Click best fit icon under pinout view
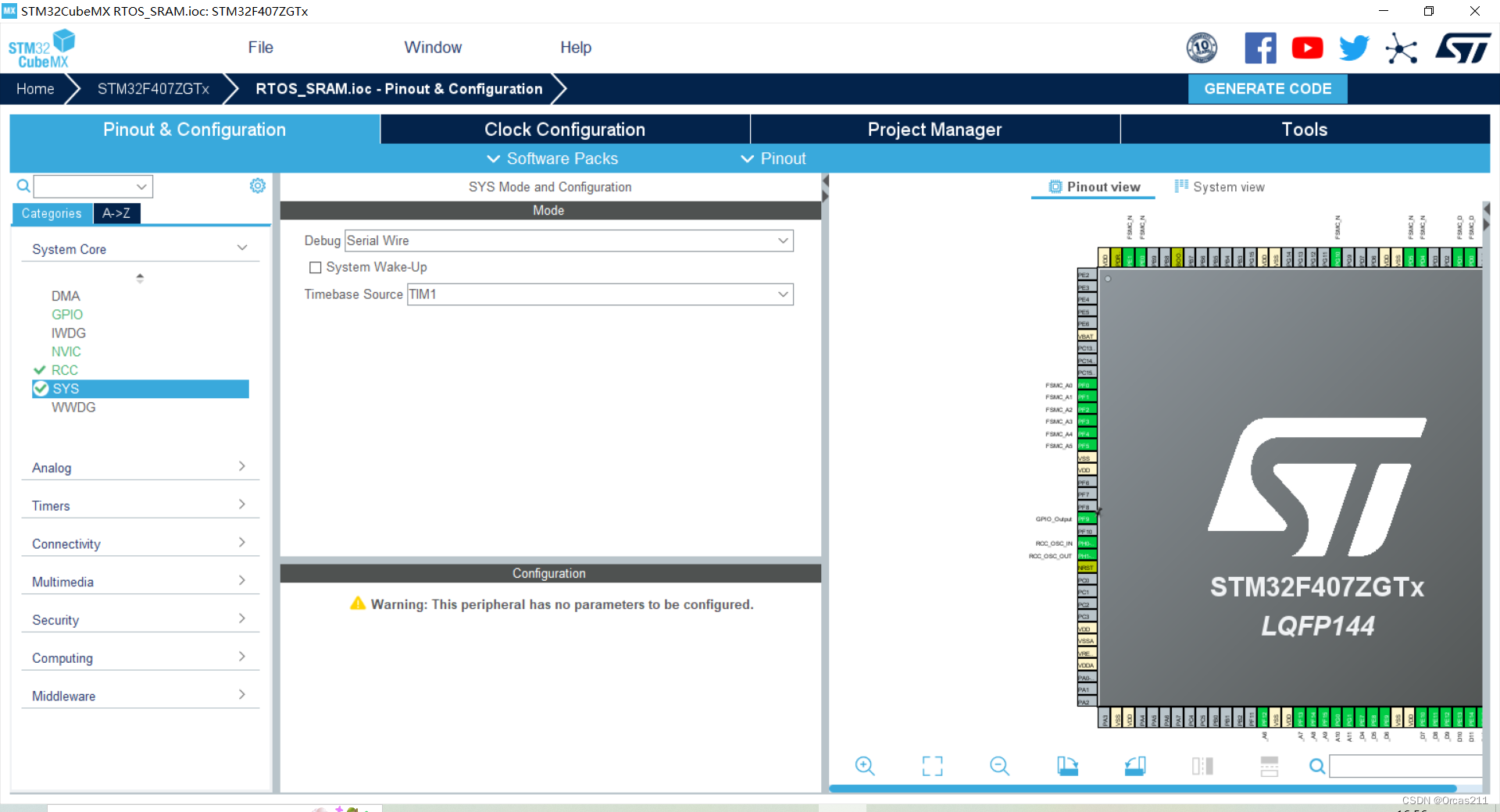Image resolution: width=1500 pixels, height=812 pixels. pos(932,766)
